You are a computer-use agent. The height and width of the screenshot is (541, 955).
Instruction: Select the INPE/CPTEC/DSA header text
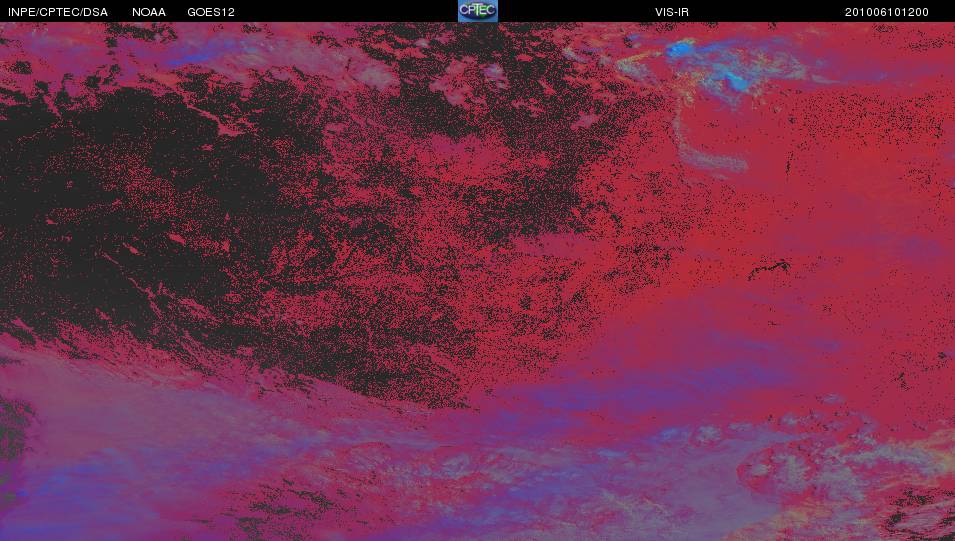(x=58, y=12)
